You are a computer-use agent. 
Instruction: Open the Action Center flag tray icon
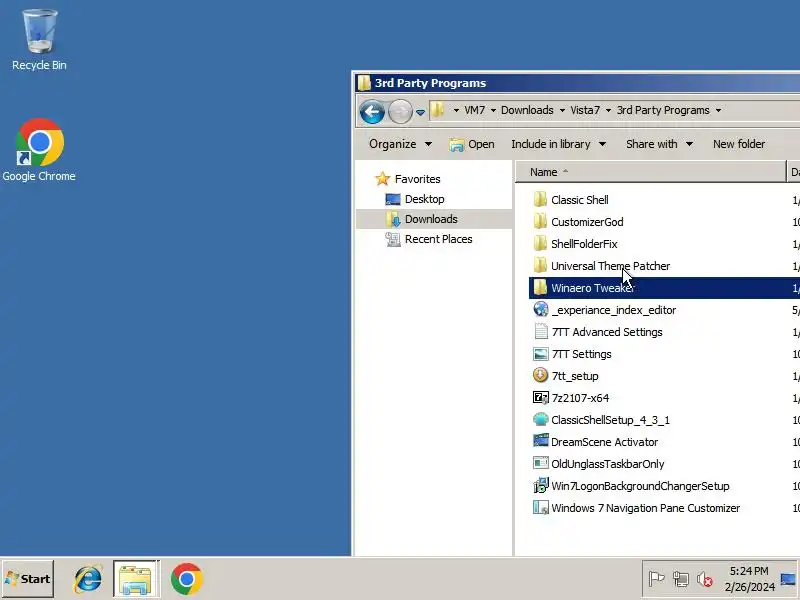[x=656, y=579]
